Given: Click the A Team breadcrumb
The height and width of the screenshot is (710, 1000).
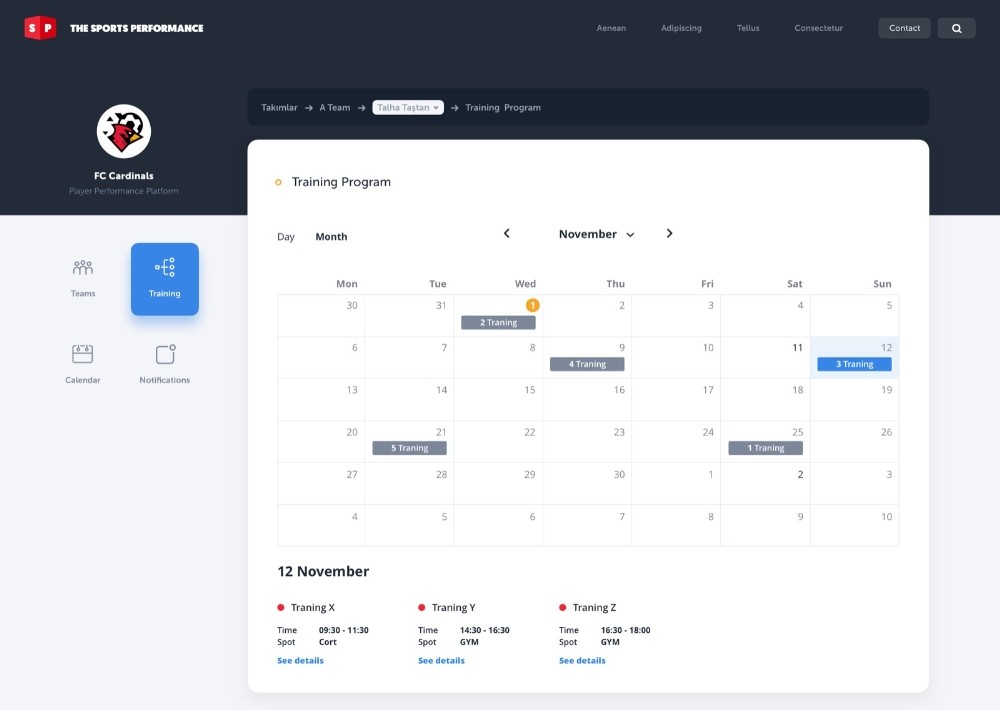Looking at the screenshot, I should (335, 108).
